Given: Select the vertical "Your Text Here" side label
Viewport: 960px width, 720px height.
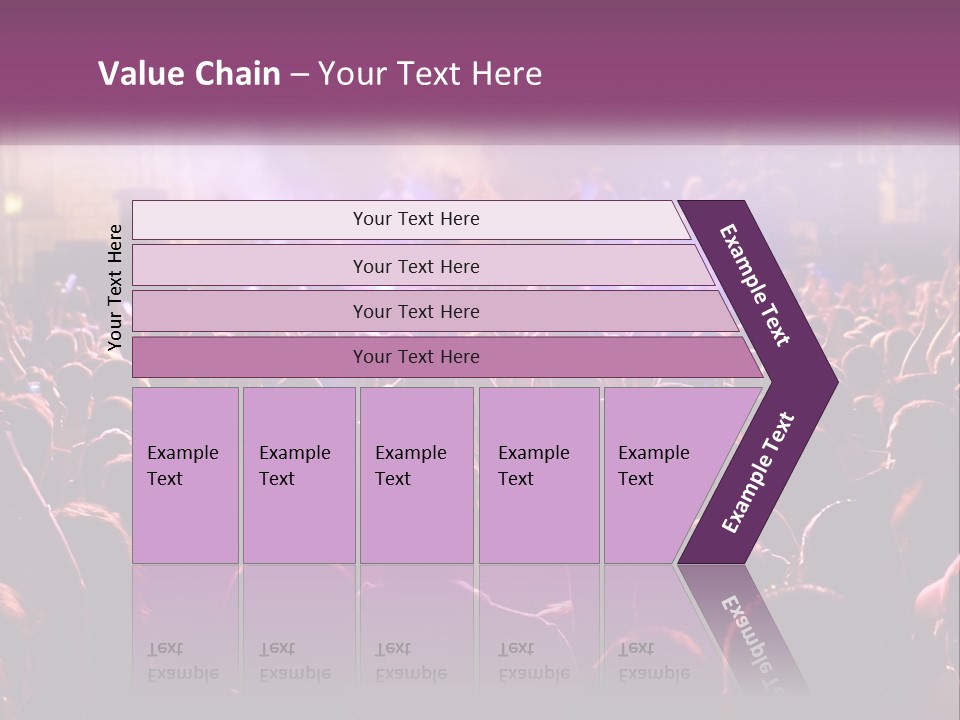Looking at the screenshot, I should point(115,287).
